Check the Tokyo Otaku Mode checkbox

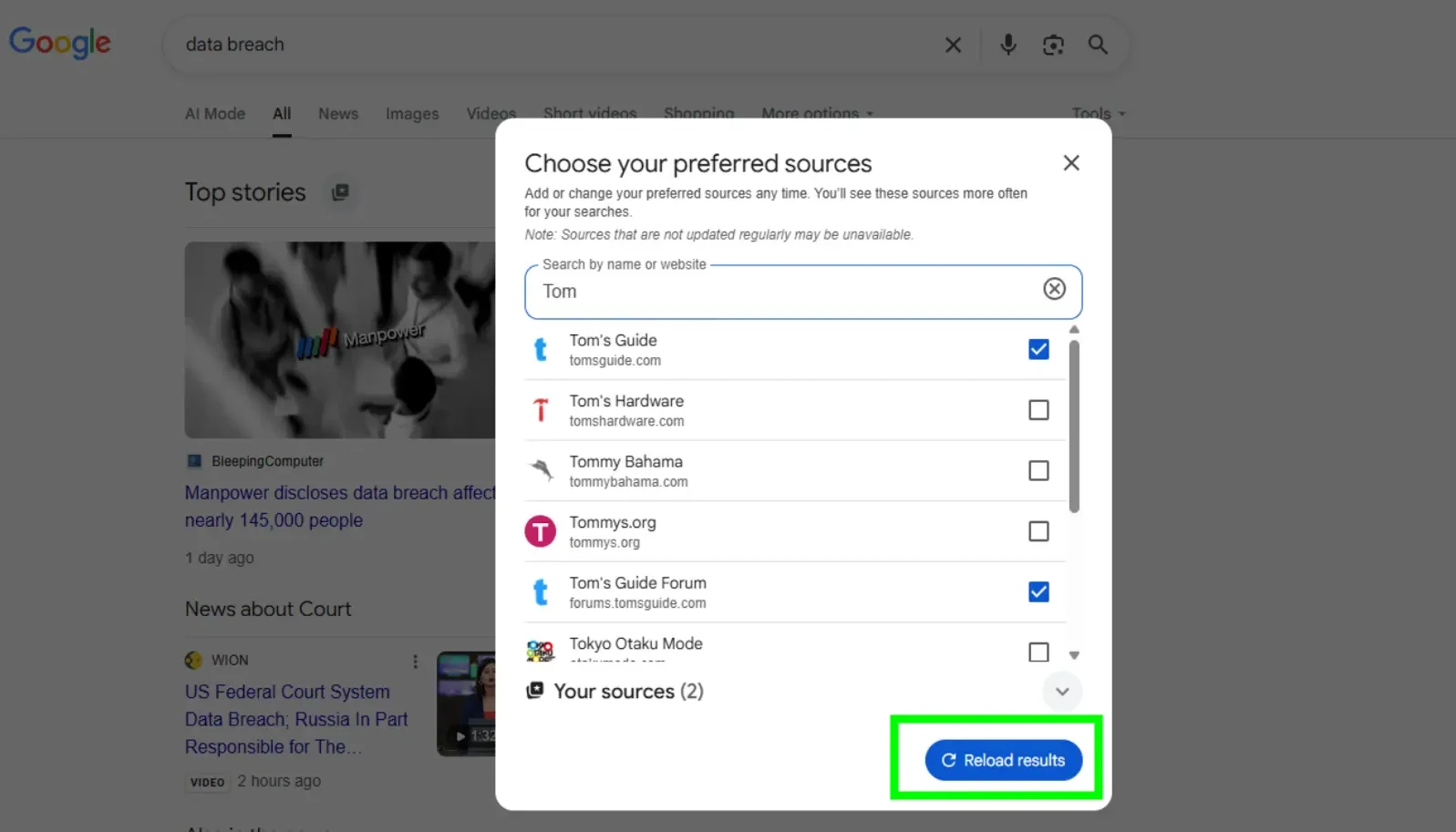pyautogui.click(x=1038, y=652)
